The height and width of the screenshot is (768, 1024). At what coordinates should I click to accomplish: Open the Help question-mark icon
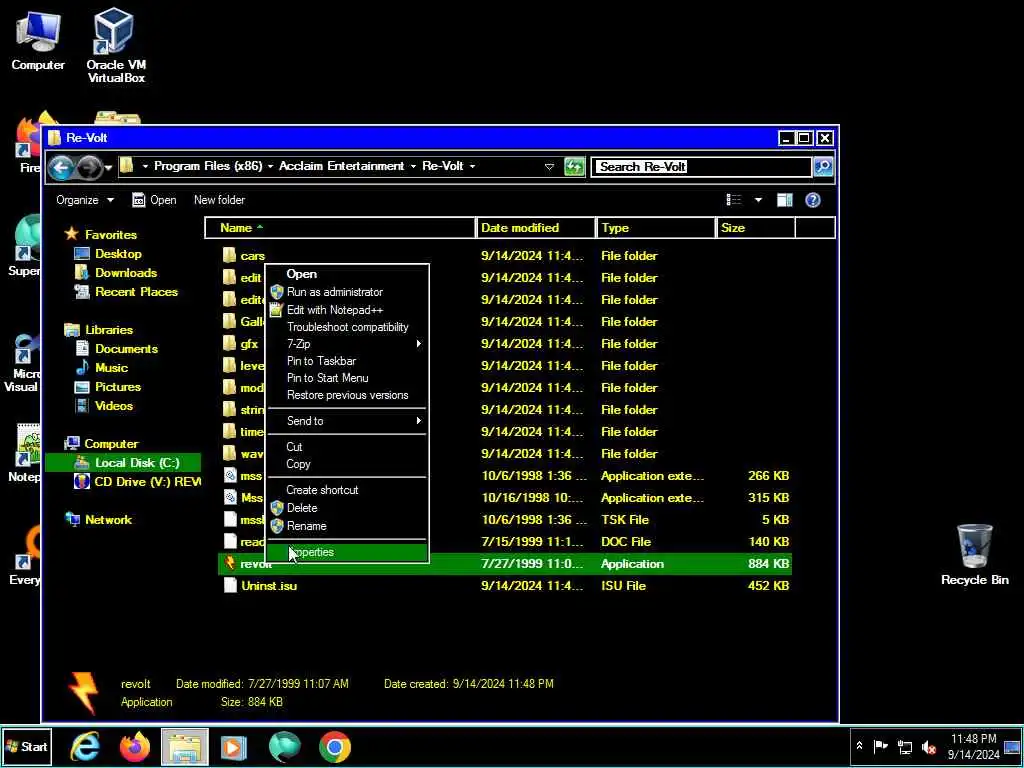[812, 200]
